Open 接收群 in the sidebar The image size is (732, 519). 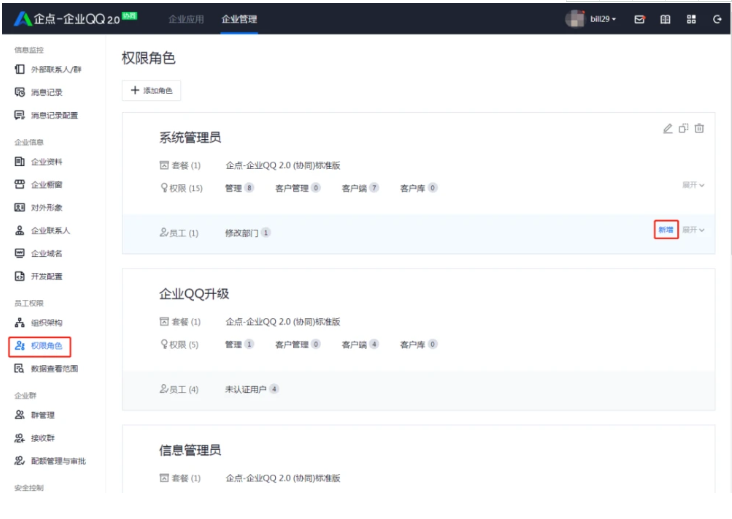pos(35,438)
